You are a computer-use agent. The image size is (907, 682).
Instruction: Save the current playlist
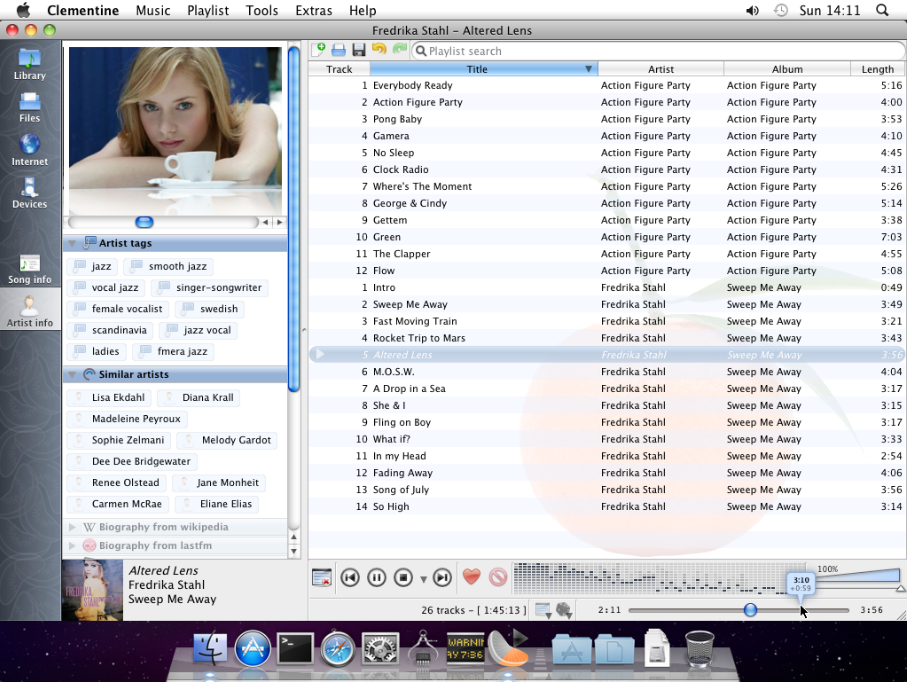(x=359, y=49)
